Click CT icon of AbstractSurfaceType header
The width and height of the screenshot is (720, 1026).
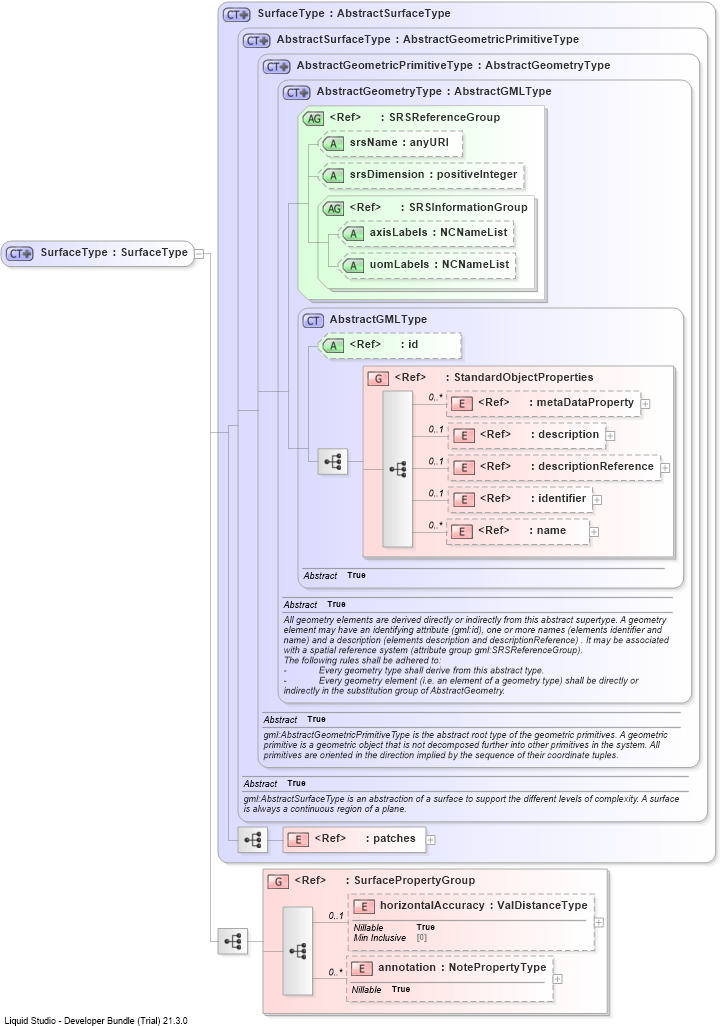pyautogui.click(x=256, y=41)
